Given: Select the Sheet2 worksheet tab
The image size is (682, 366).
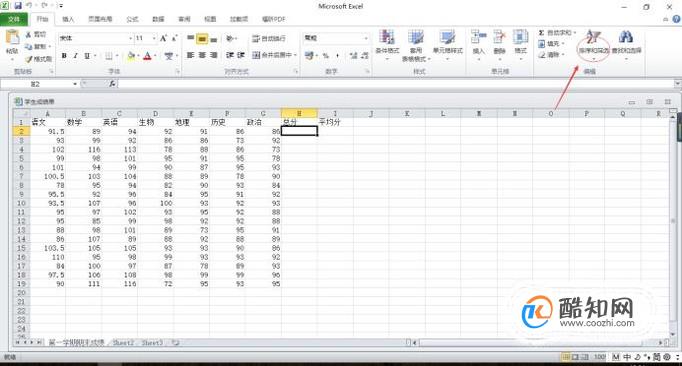Looking at the screenshot, I should pyautogui.click(x=123, y=343).
